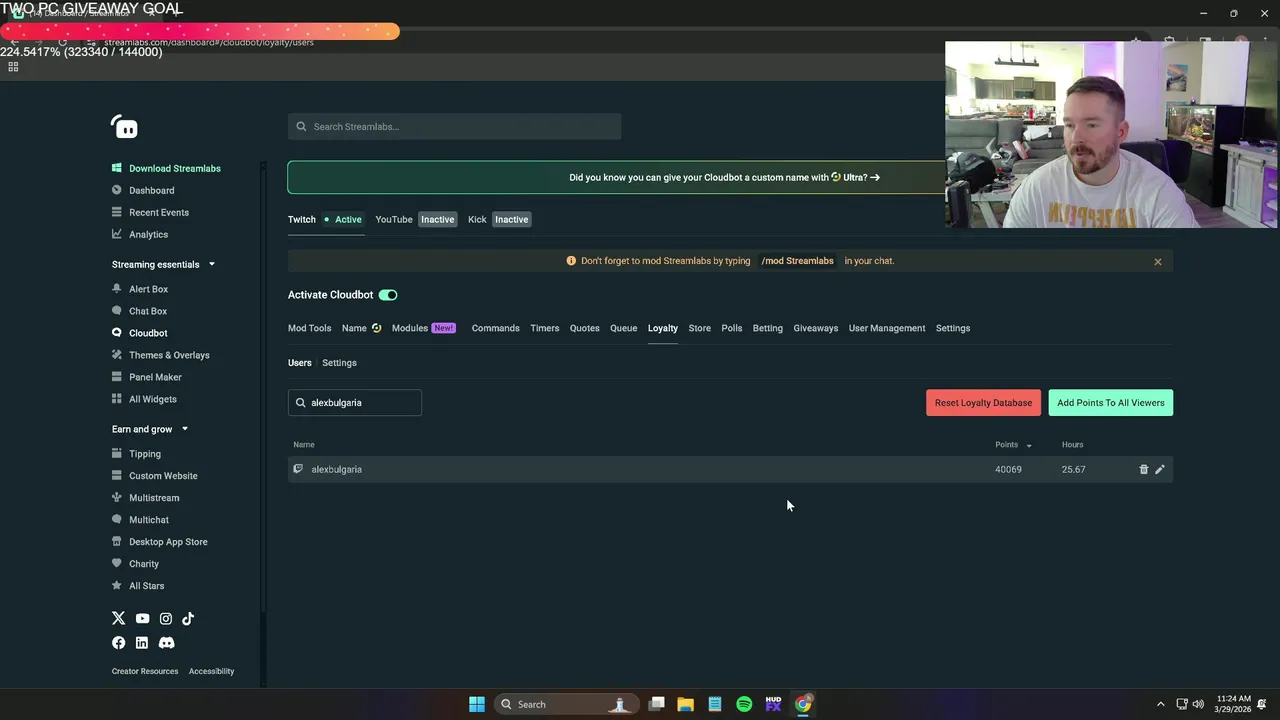The height and width of the screenshot is (720, 1280).
Task: Focus the Search Streamlabs field
Action: coord(455,127)
